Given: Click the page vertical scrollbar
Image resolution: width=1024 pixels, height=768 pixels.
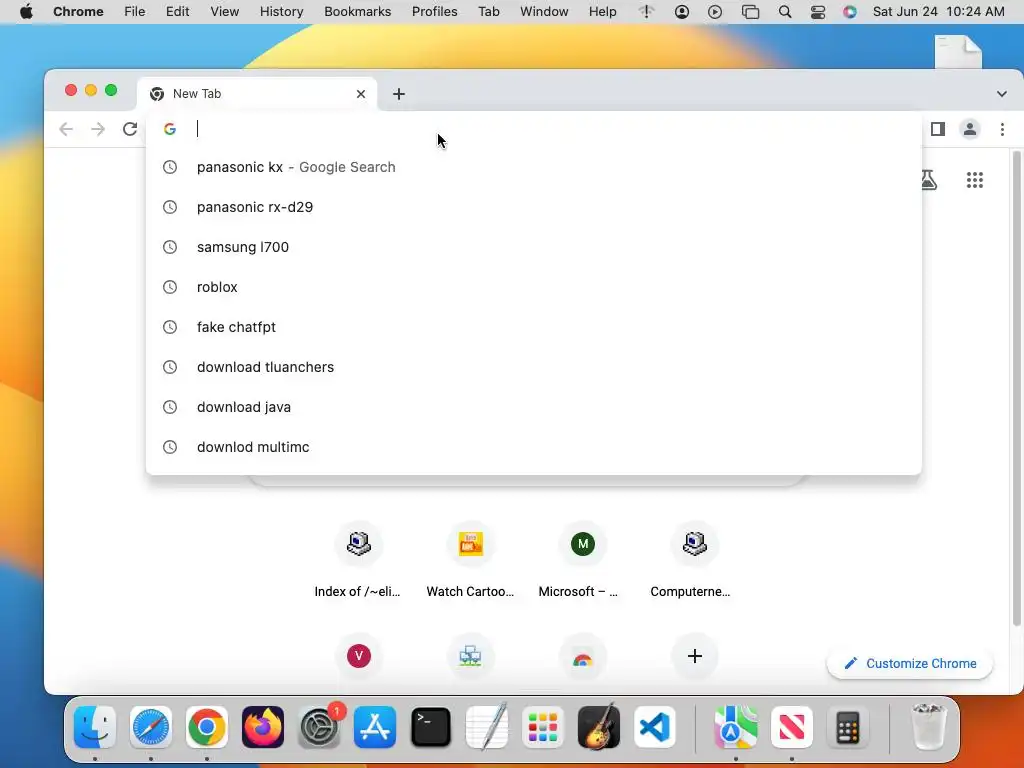Looking at the screenshot, I should point(1016,389).
